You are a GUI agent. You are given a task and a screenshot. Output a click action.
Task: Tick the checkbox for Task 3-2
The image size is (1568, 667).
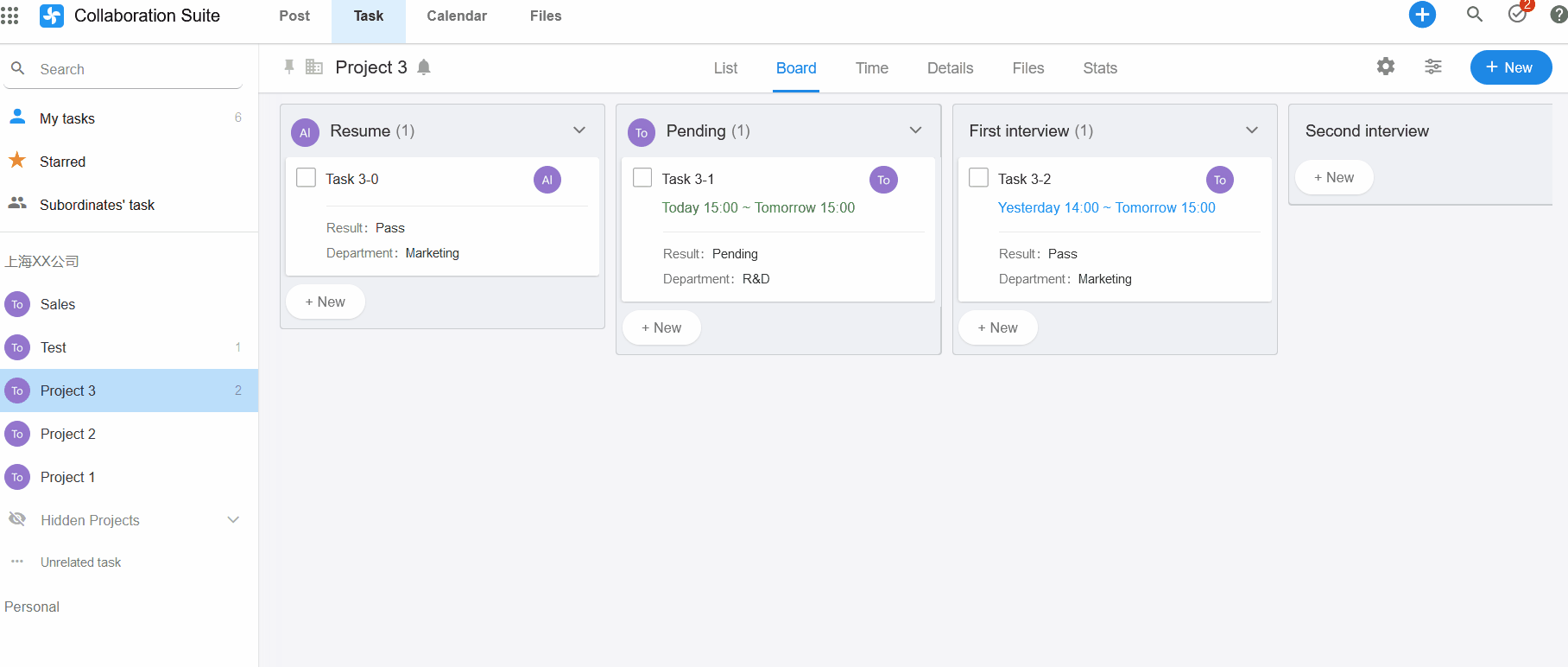(x=978, y=178)
